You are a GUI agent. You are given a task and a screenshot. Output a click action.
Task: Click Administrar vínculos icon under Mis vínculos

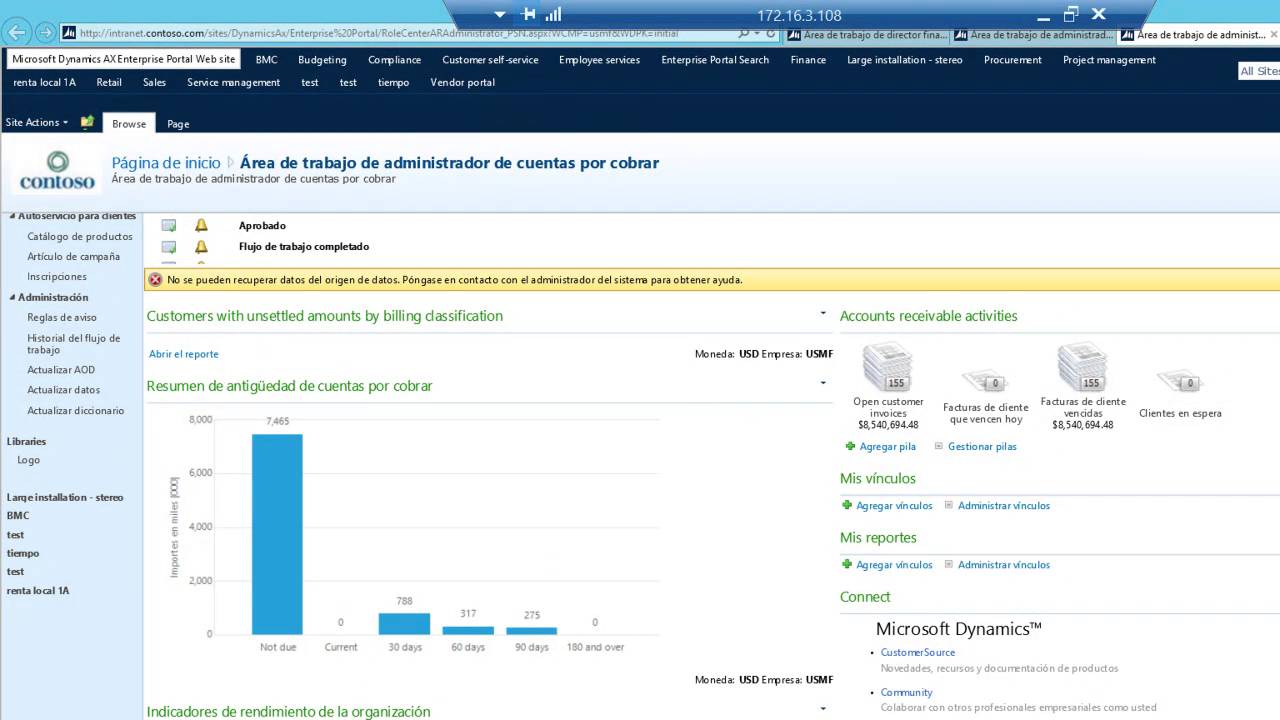pos(949,505)
